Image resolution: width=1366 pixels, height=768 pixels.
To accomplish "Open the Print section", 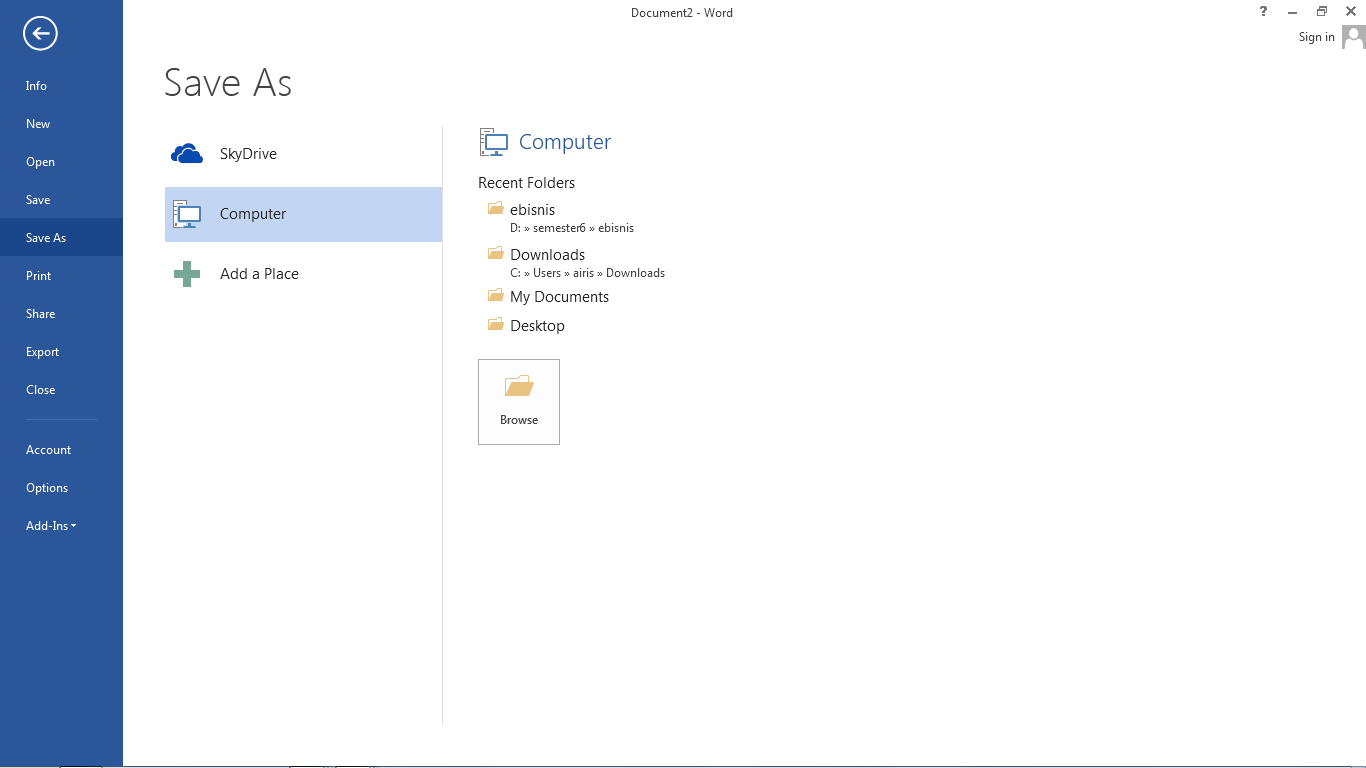I will [x=38, y=275].
